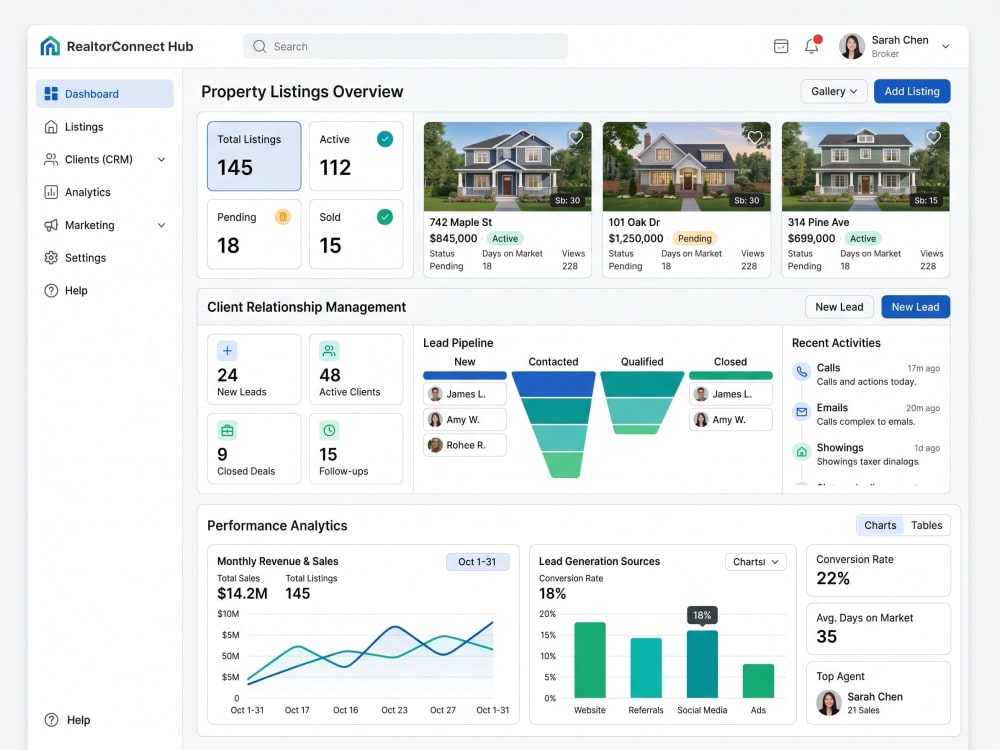1000x750 pixels.
Task: Click the Ads bar in the chart
Action: [x=758, y=681]
